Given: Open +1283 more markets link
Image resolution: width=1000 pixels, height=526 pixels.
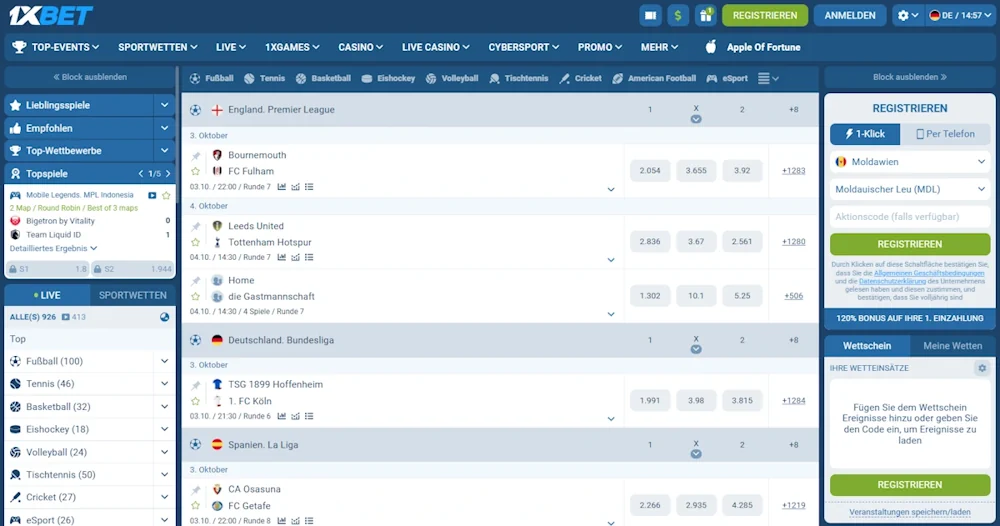Looking at the screenshot, I should [x=793, y=171].
